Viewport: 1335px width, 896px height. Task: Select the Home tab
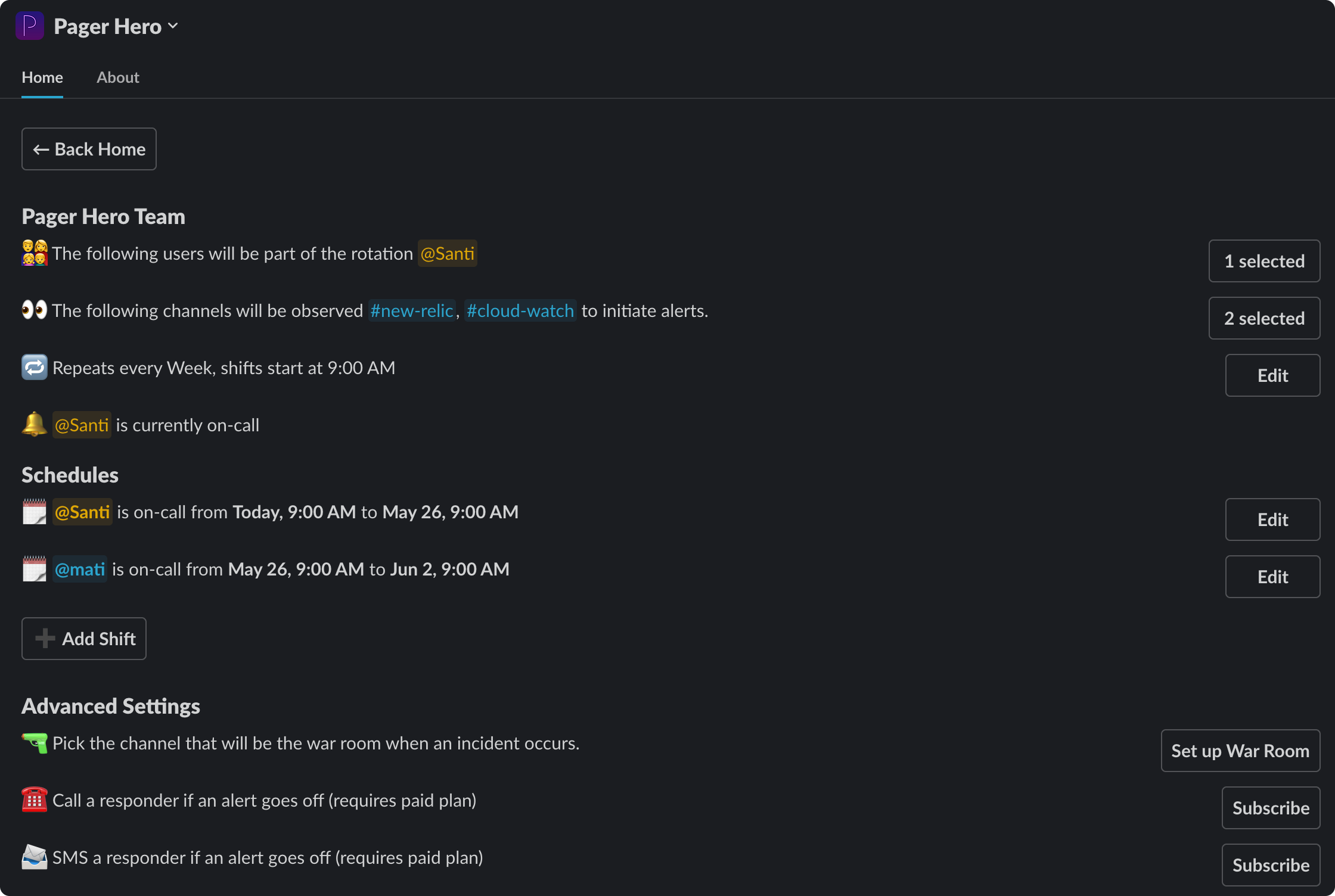click(x=42, y=77)
